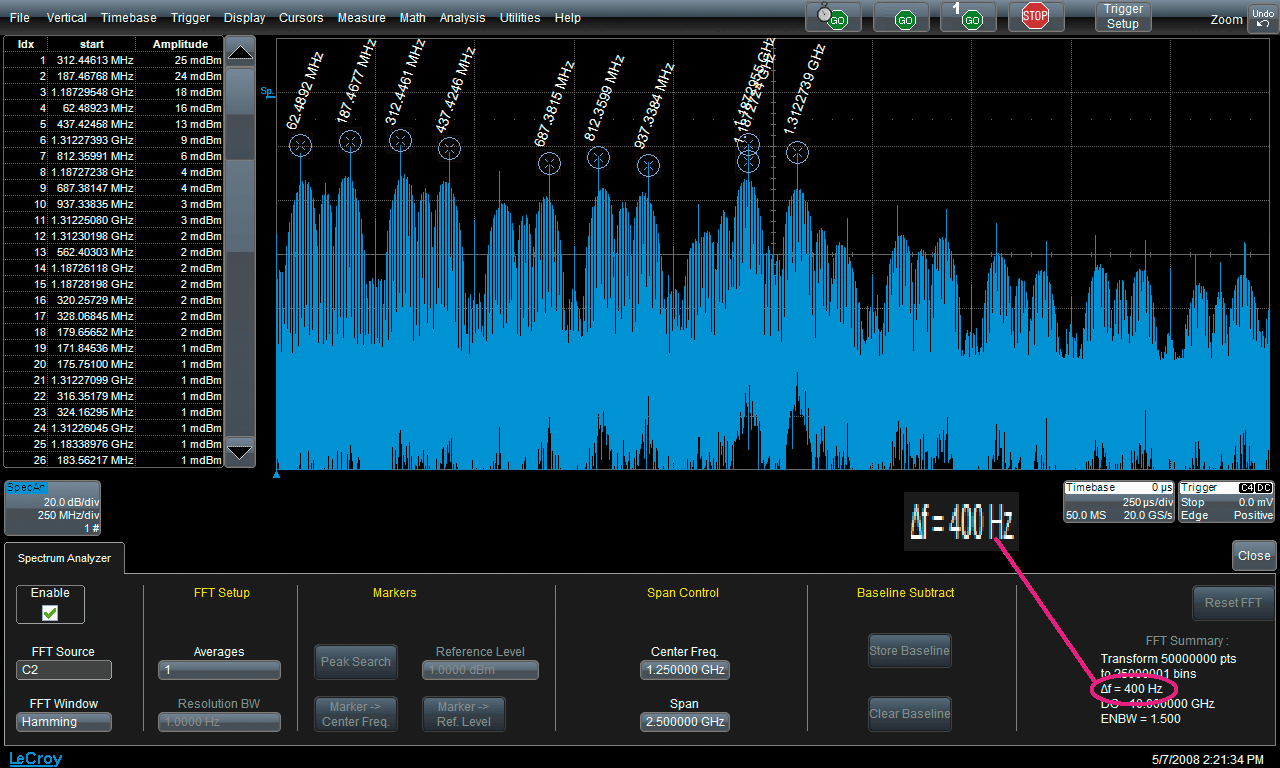Select the Spectrum Analyzer tab
1280x768 pixels.
(x=64, y=558)
